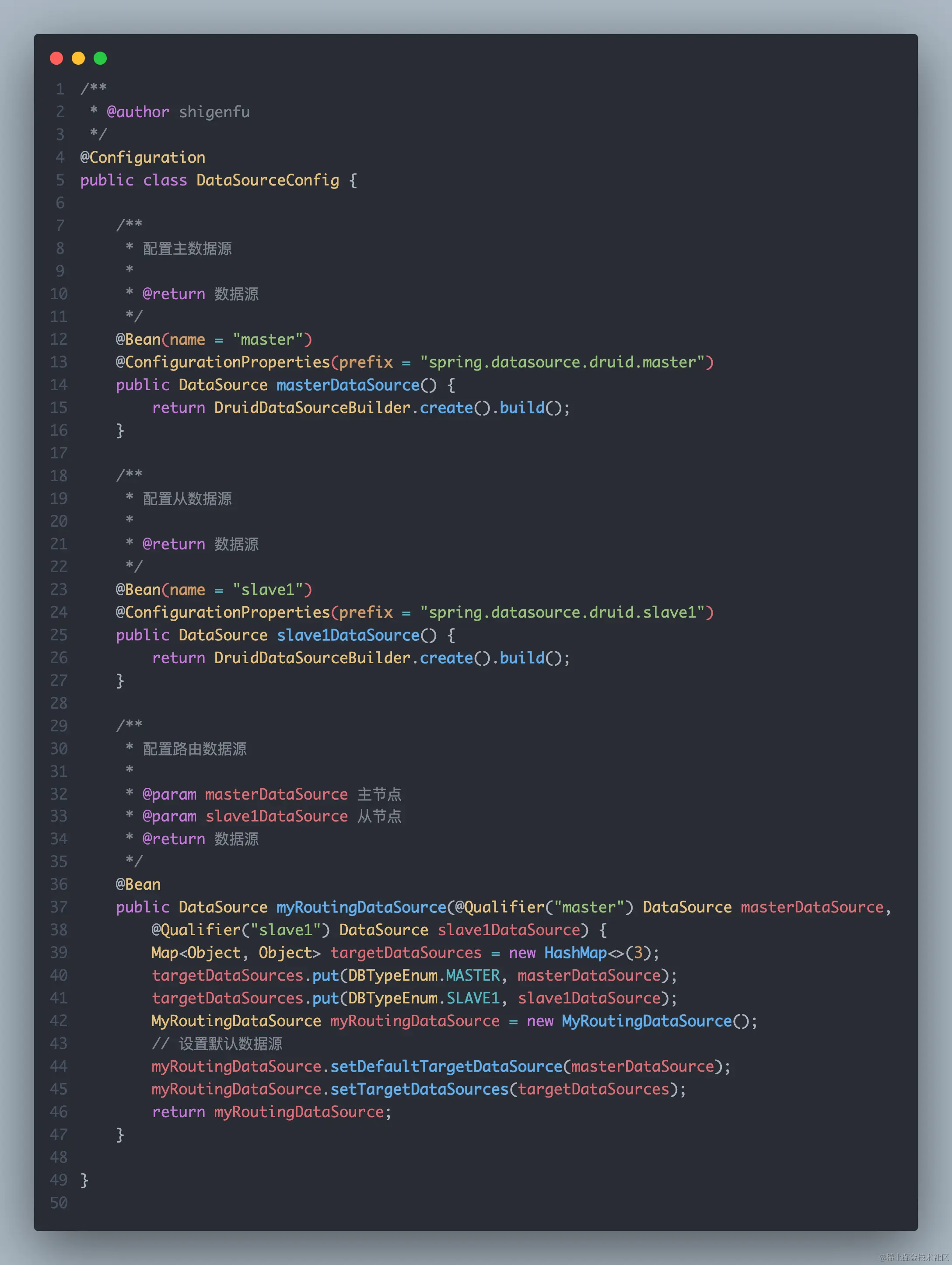
Task: Click line number 17
Action: [x=59, y=453]
